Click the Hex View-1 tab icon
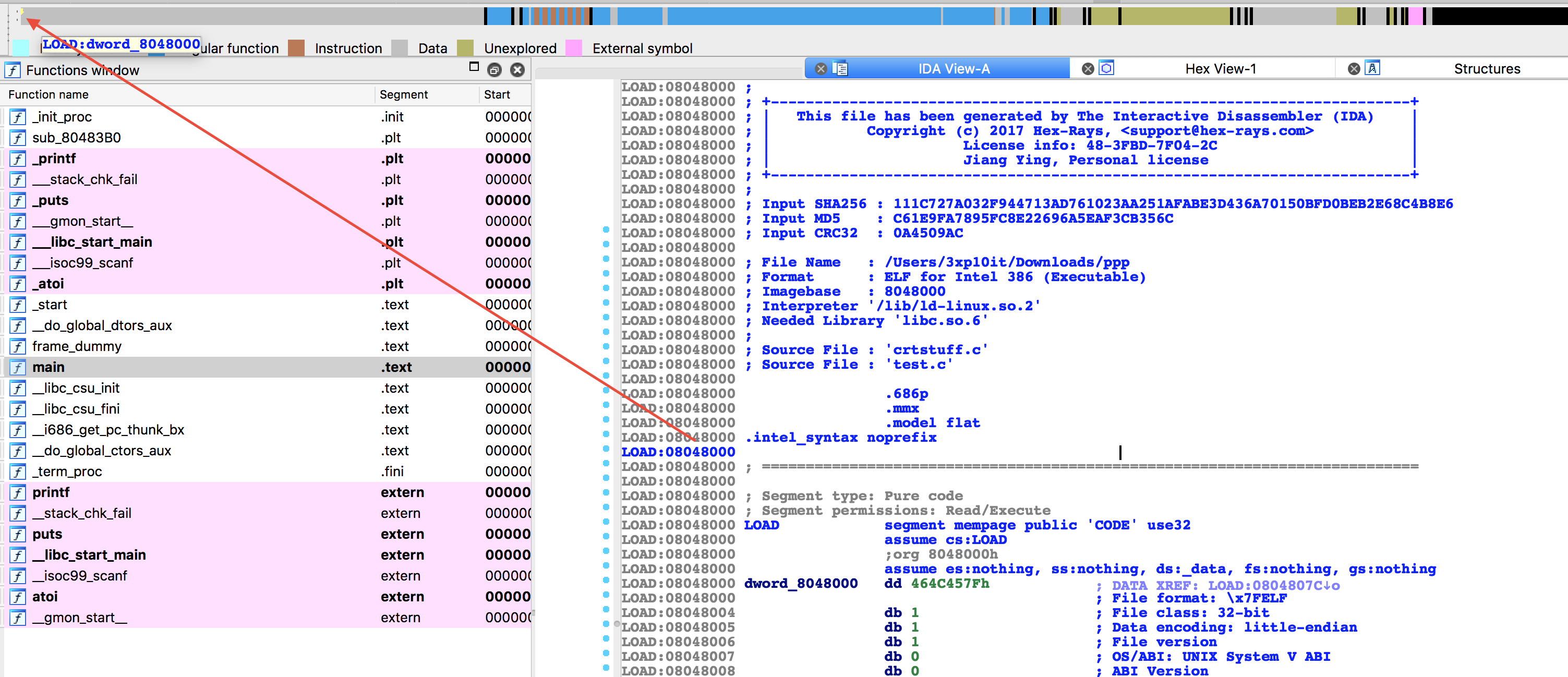Viewport: 1568px width, 677px height. pos(1106,68)
